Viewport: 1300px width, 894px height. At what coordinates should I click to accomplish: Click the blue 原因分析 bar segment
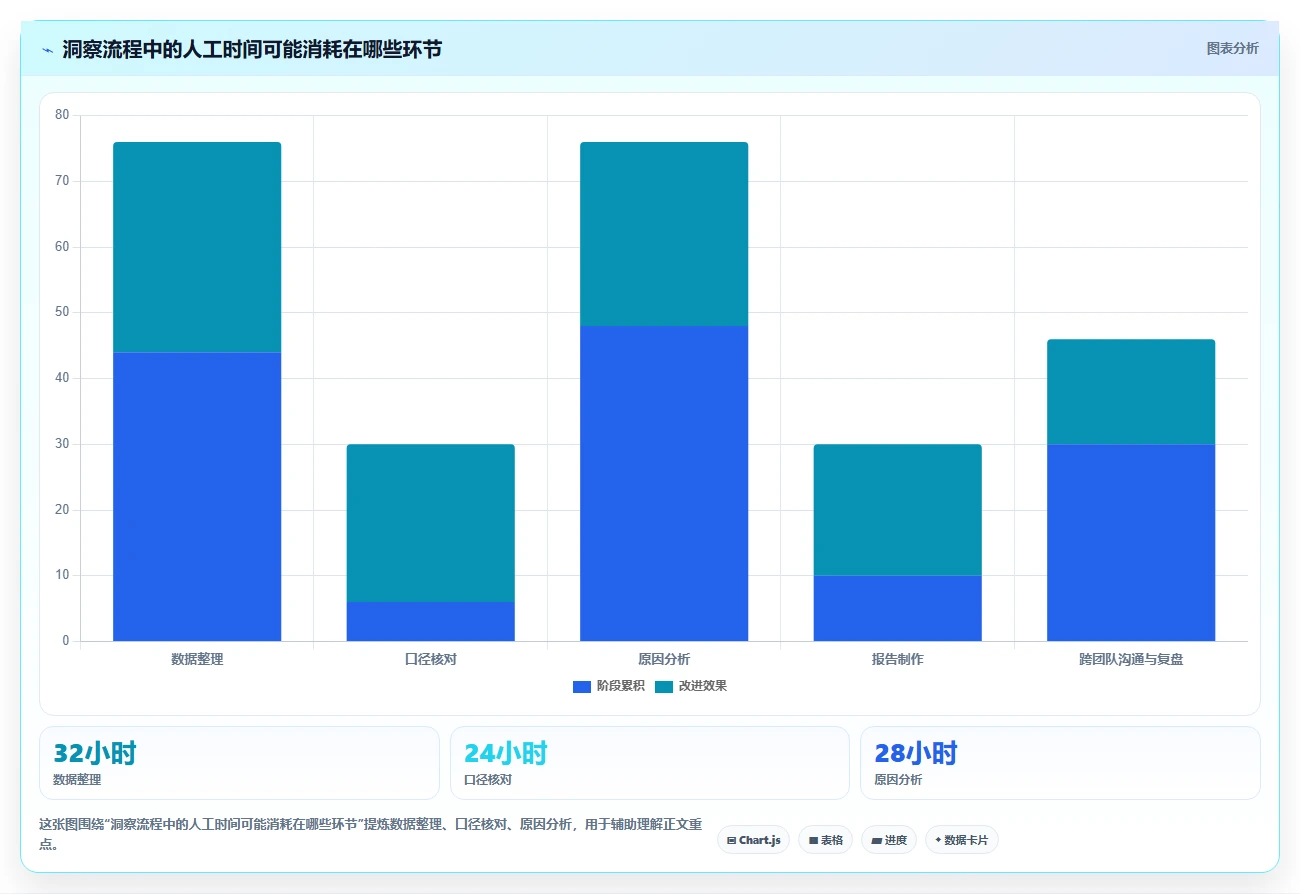click(664, 483)
